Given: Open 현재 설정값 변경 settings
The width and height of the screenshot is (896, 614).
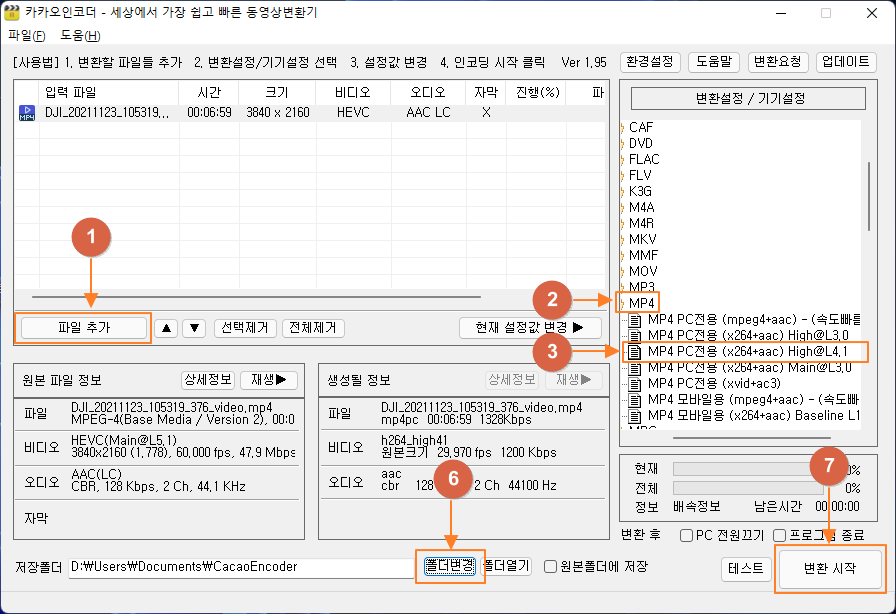Looking at the screenshot, I should coord(530,328).
